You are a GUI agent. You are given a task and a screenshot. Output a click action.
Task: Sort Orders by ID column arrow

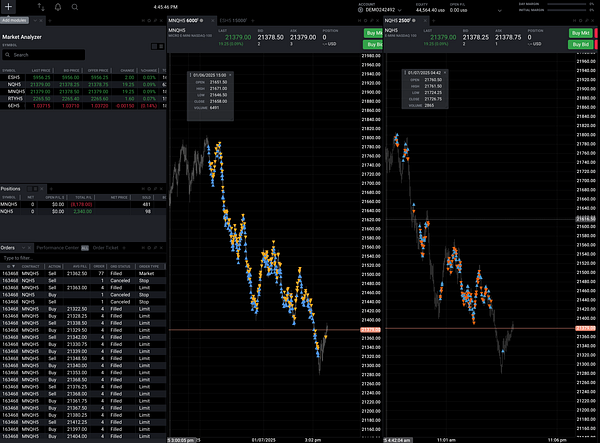[x=14, y=266]
